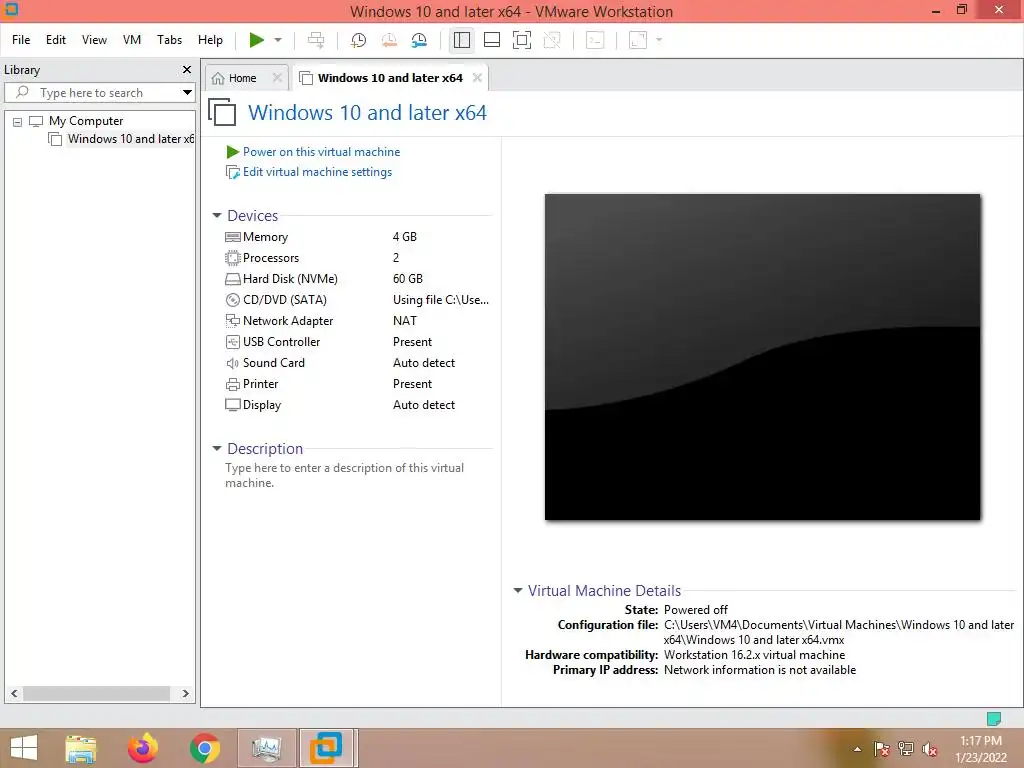Click the Network Adapter device icon
This screenshot has height=768, width=1024.
point(232,321)
